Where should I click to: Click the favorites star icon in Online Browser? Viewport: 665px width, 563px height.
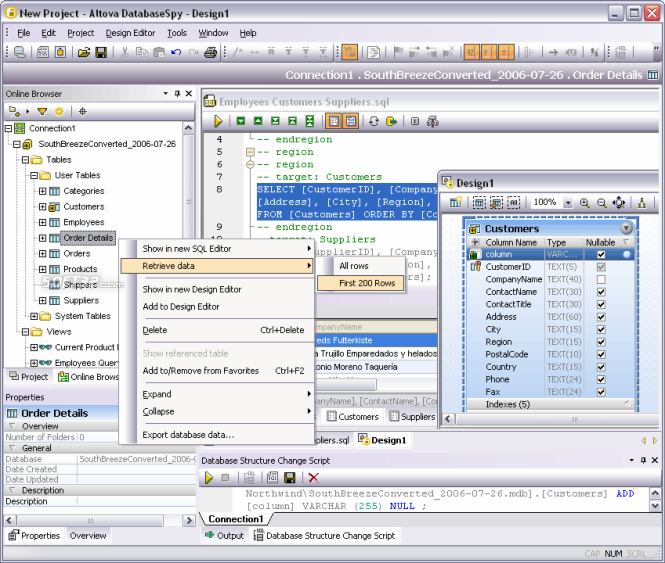pyautogui.click(x=59, y=112)
